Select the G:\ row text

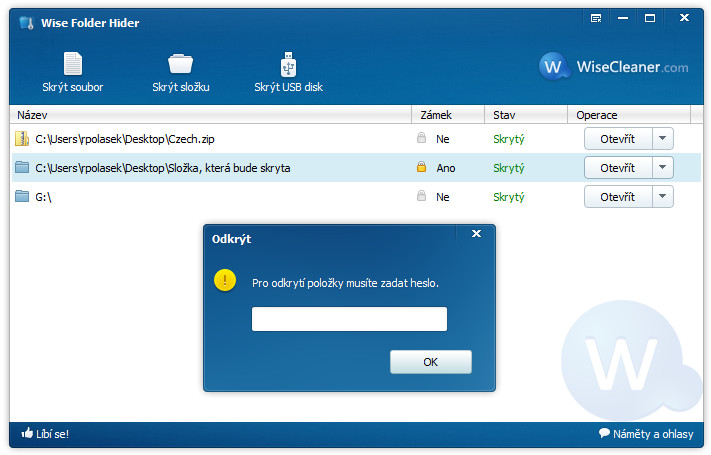tap(44, 197)
